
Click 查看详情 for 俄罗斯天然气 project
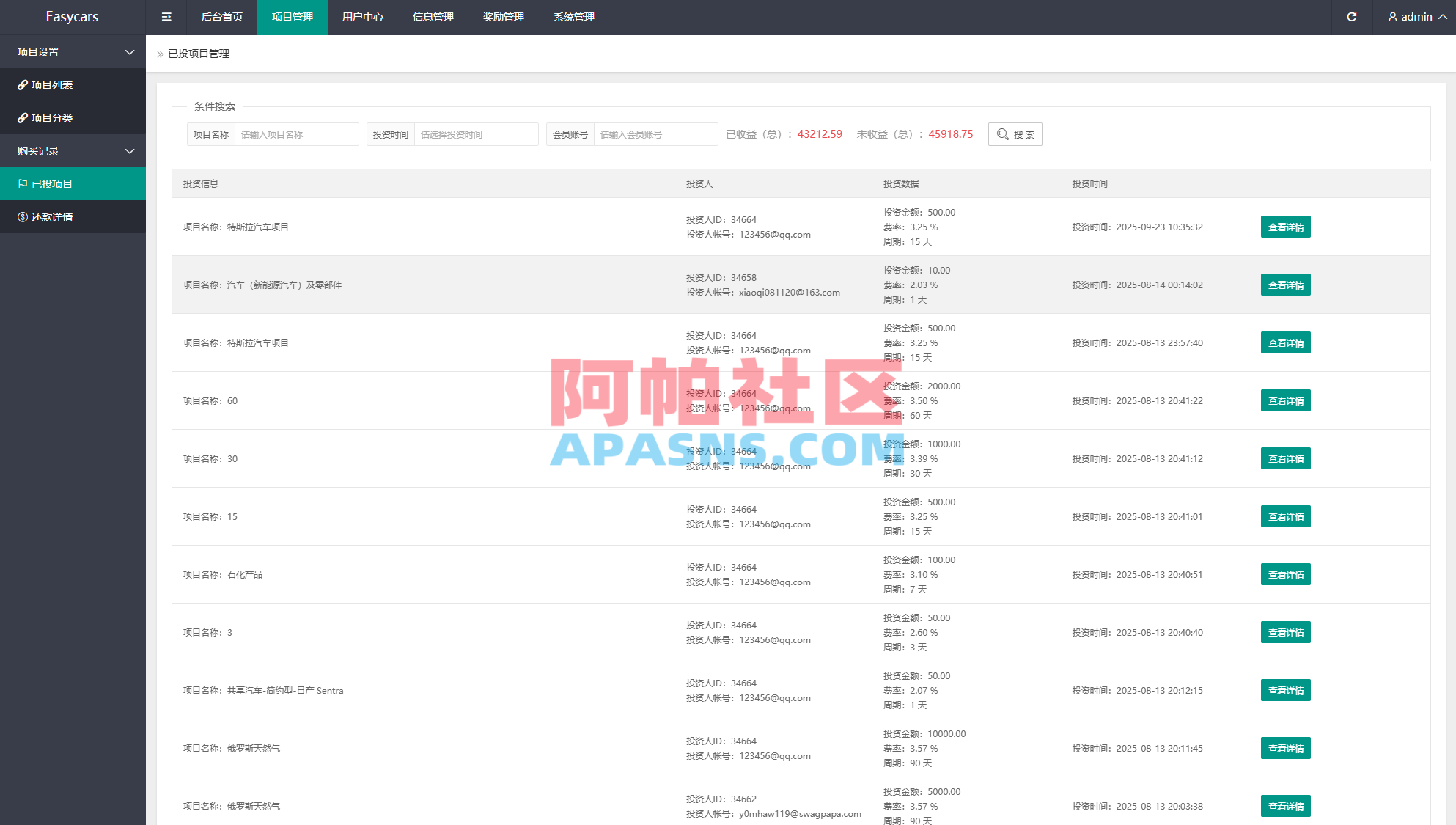coord(1285,748)
